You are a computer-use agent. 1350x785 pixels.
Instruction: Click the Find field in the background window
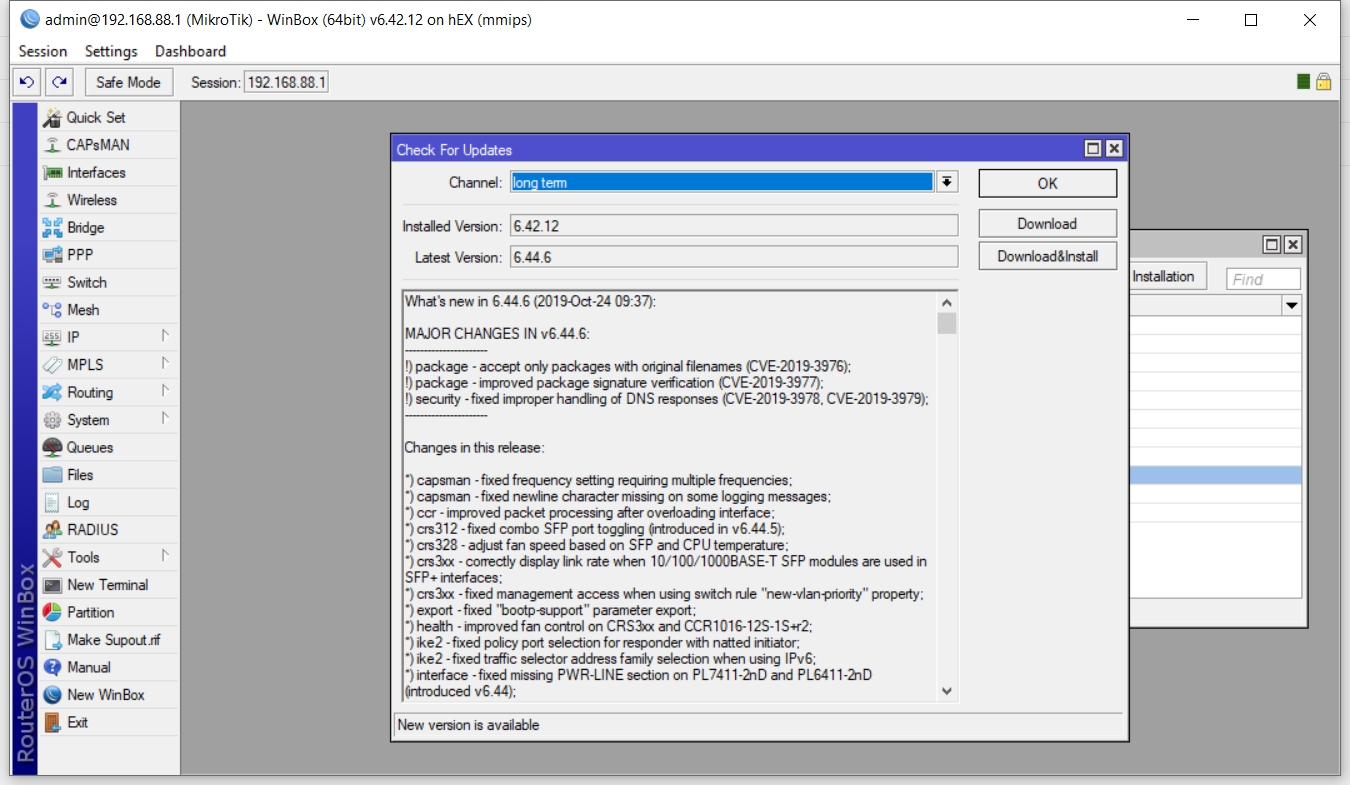tap(1264, 279)
